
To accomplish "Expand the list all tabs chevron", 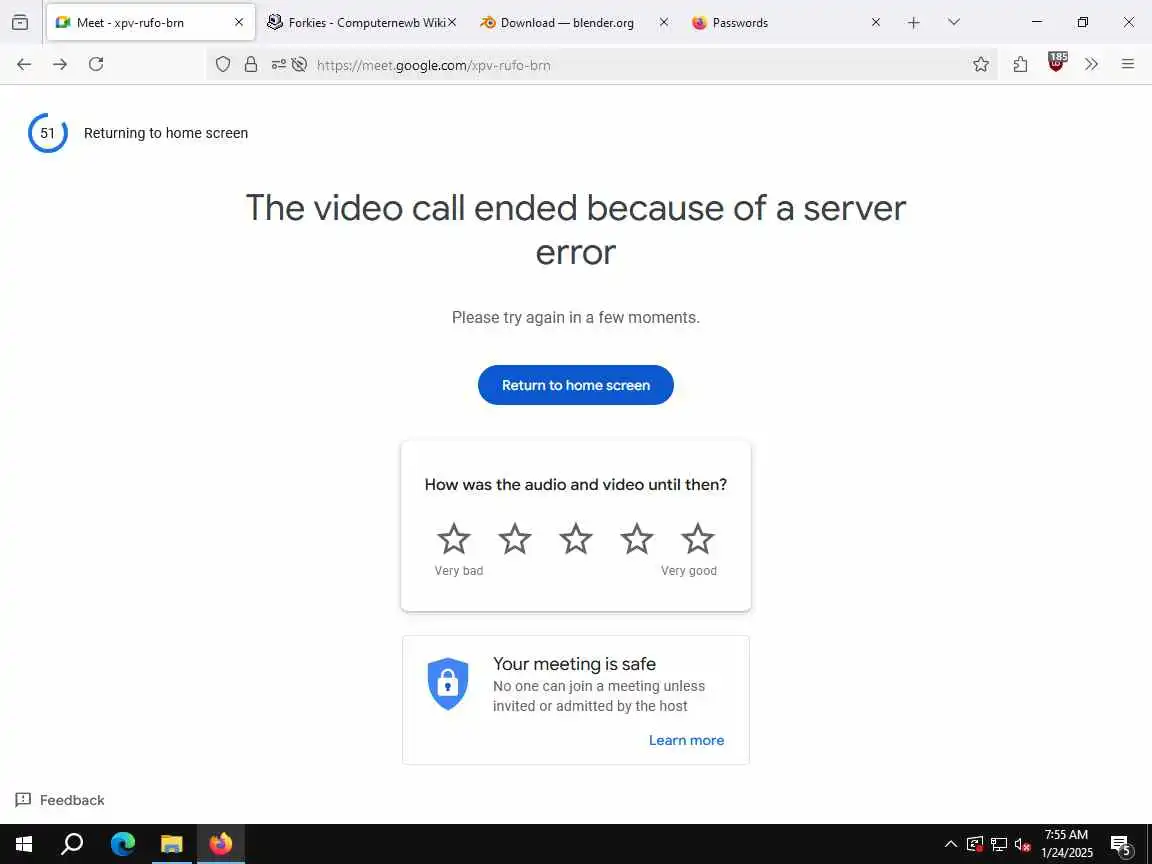I will coord(954,22).
